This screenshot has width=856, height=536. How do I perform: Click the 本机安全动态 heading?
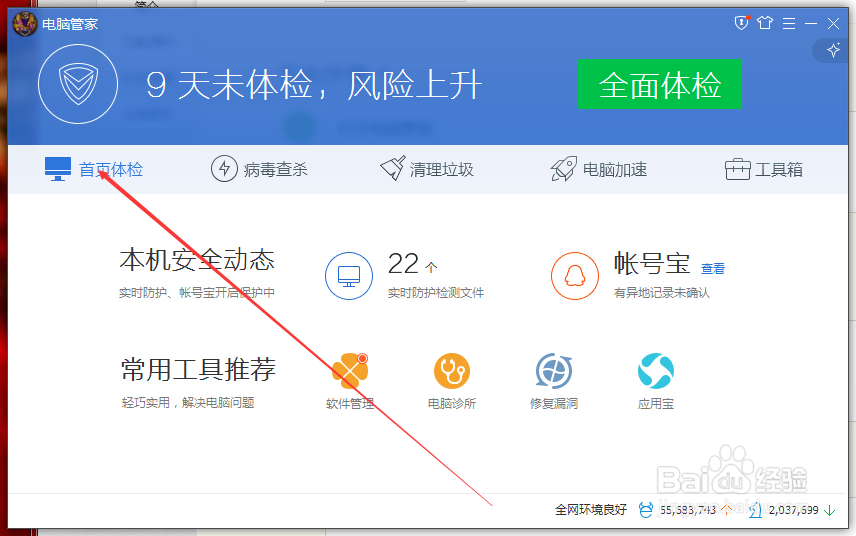[x=197, y=260]
